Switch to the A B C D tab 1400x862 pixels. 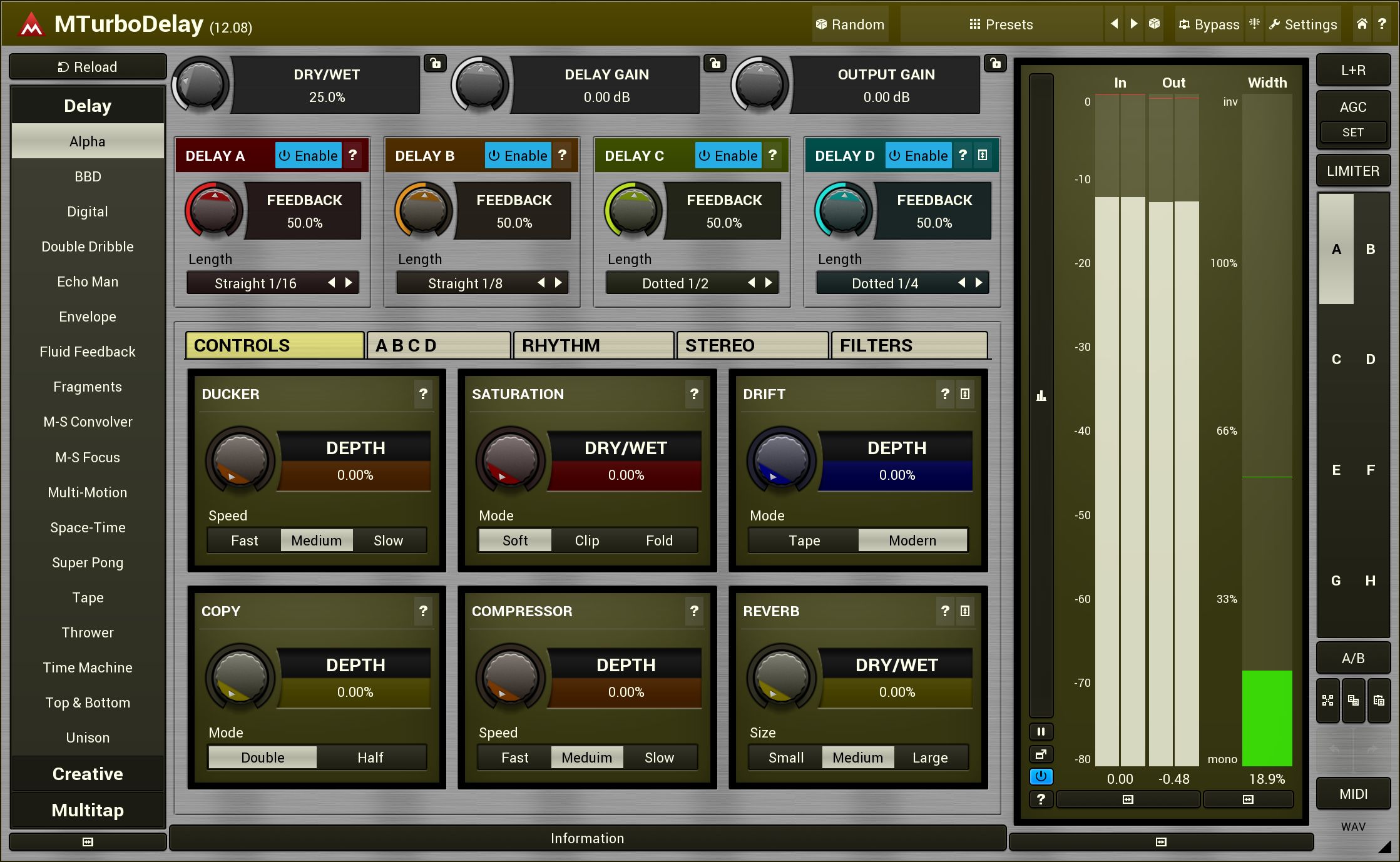click(x=439, y=345)
